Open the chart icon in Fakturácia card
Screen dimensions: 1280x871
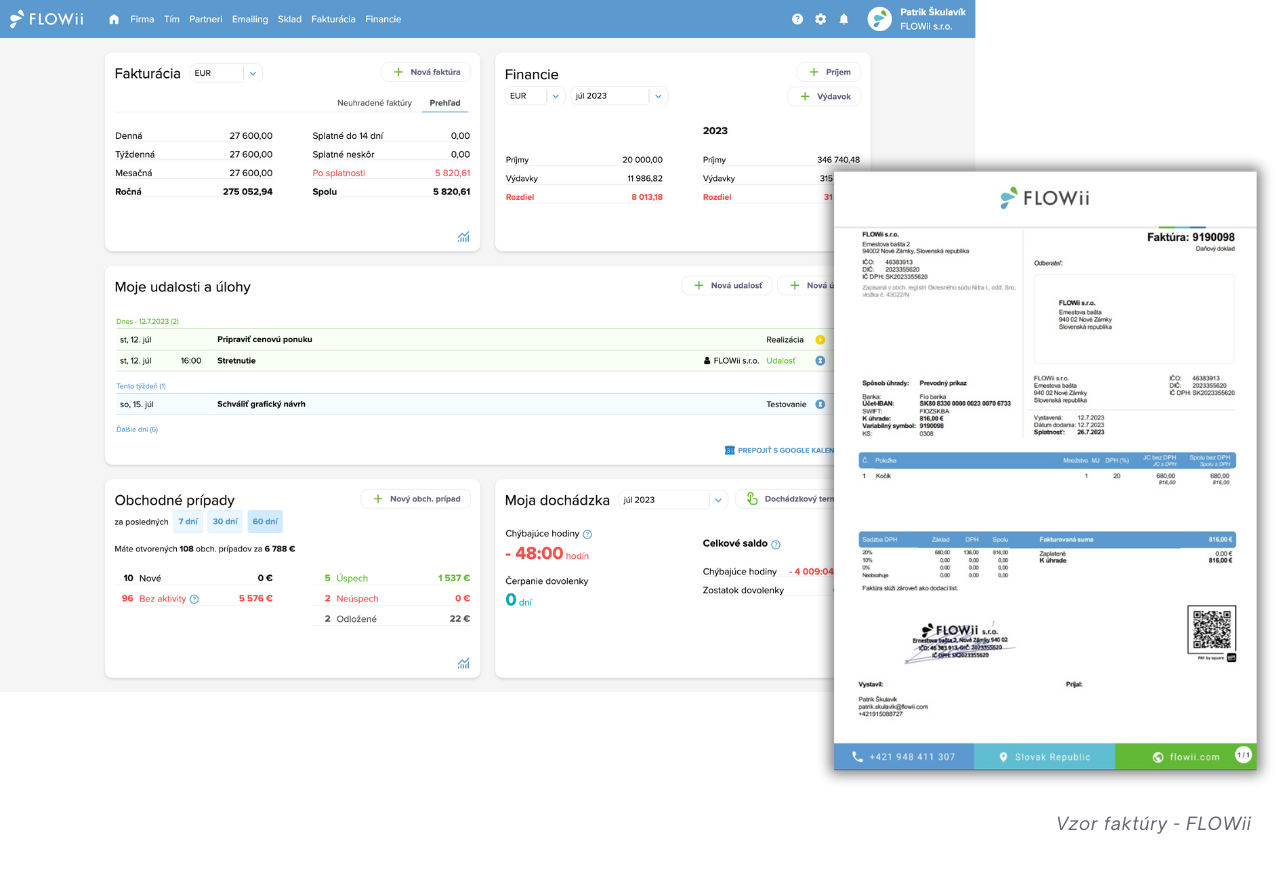(464, 237)
